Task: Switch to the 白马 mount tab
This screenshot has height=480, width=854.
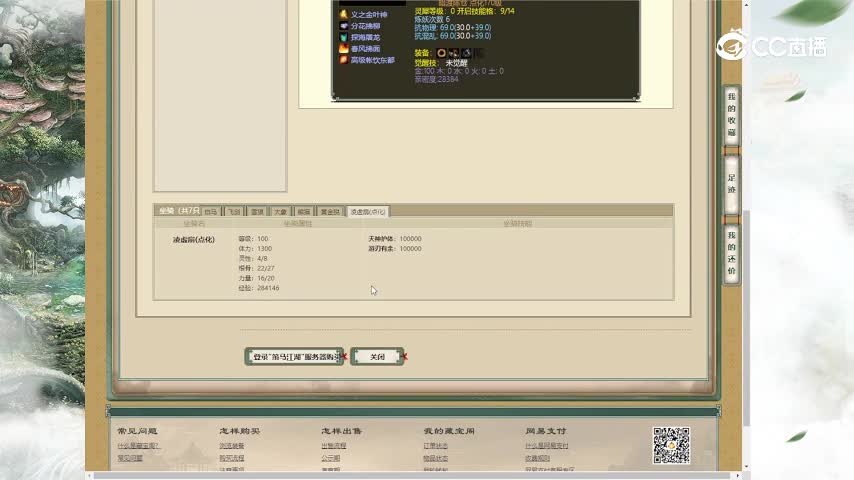Action: coord(211,212)
